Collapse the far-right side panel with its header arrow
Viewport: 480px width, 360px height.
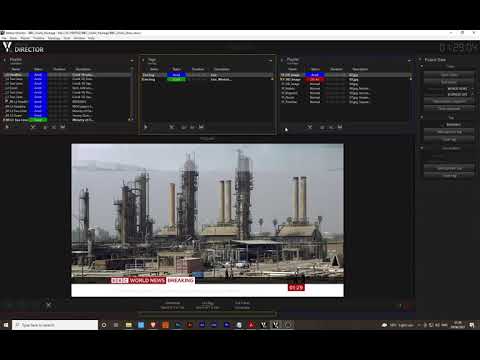pyautogui.click(x=420, y=59)
